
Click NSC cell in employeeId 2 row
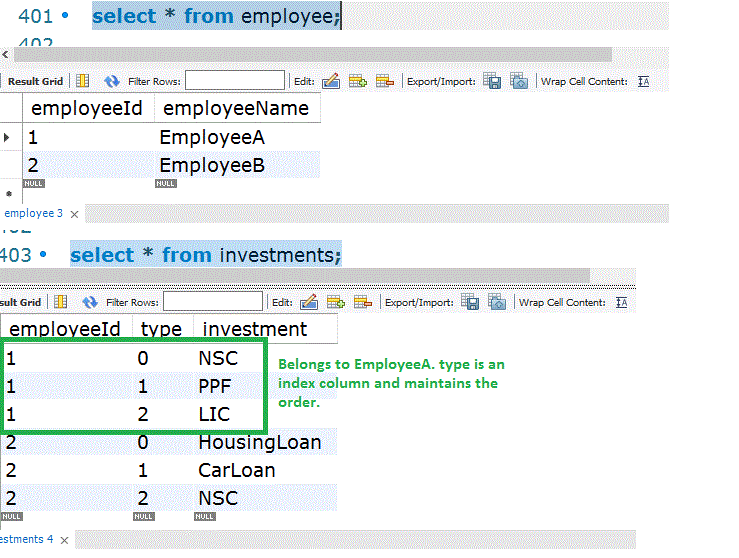tap(265, 498)
